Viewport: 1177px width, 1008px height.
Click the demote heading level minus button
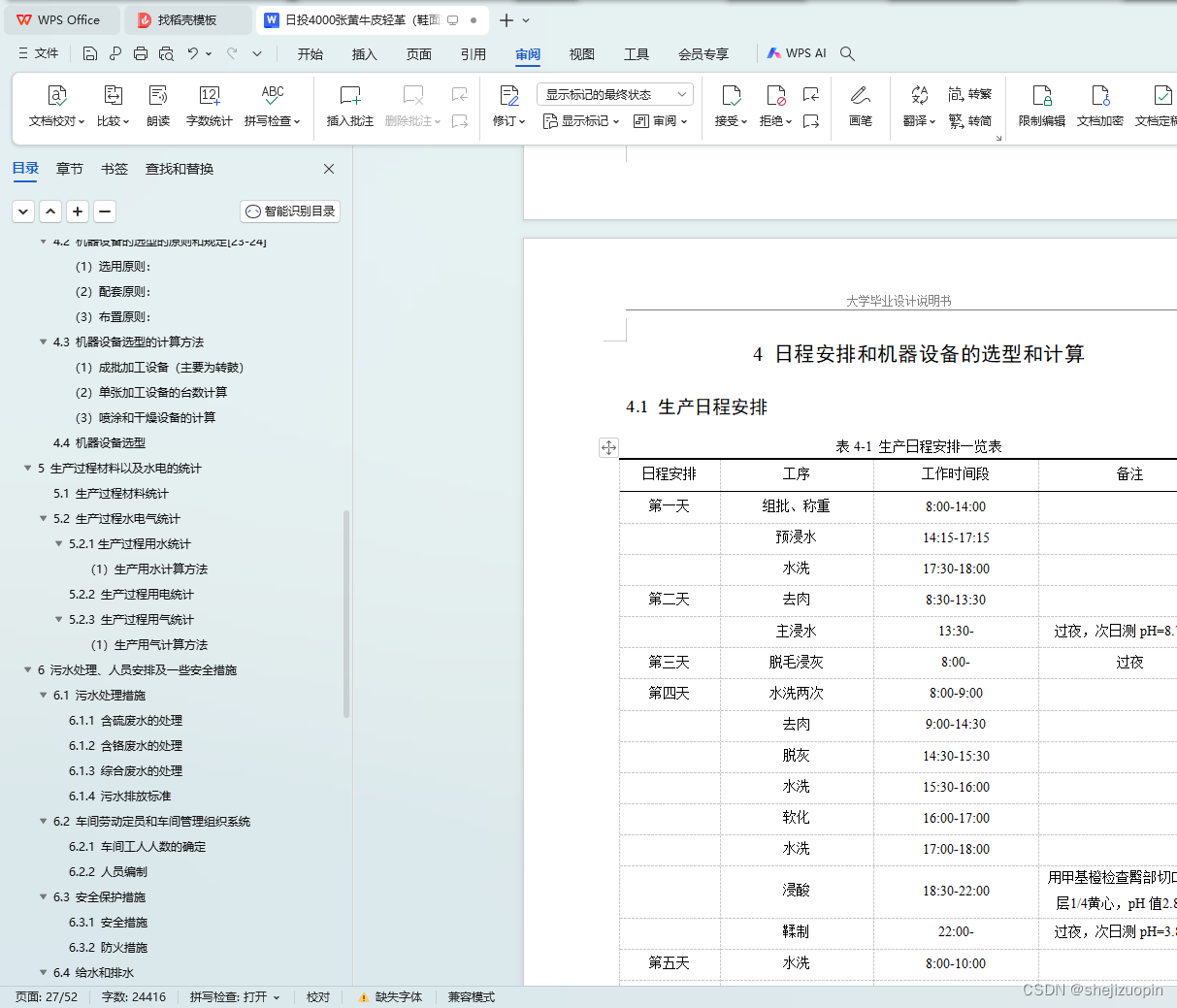[x=105, y=211]
